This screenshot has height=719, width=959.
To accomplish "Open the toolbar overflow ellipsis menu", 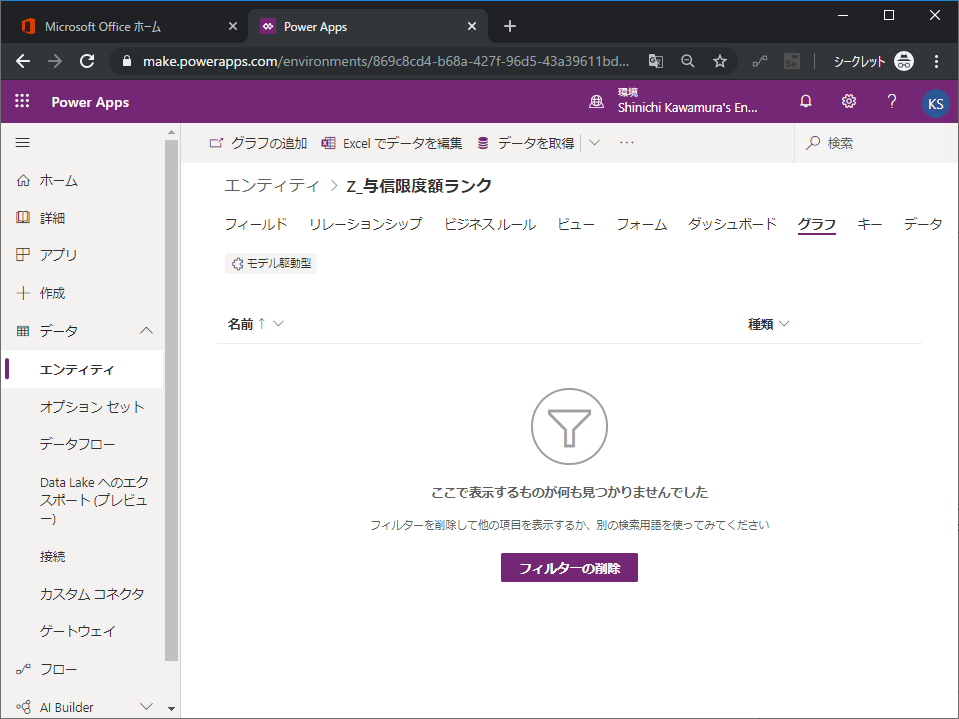I will (x=627, y=143).
